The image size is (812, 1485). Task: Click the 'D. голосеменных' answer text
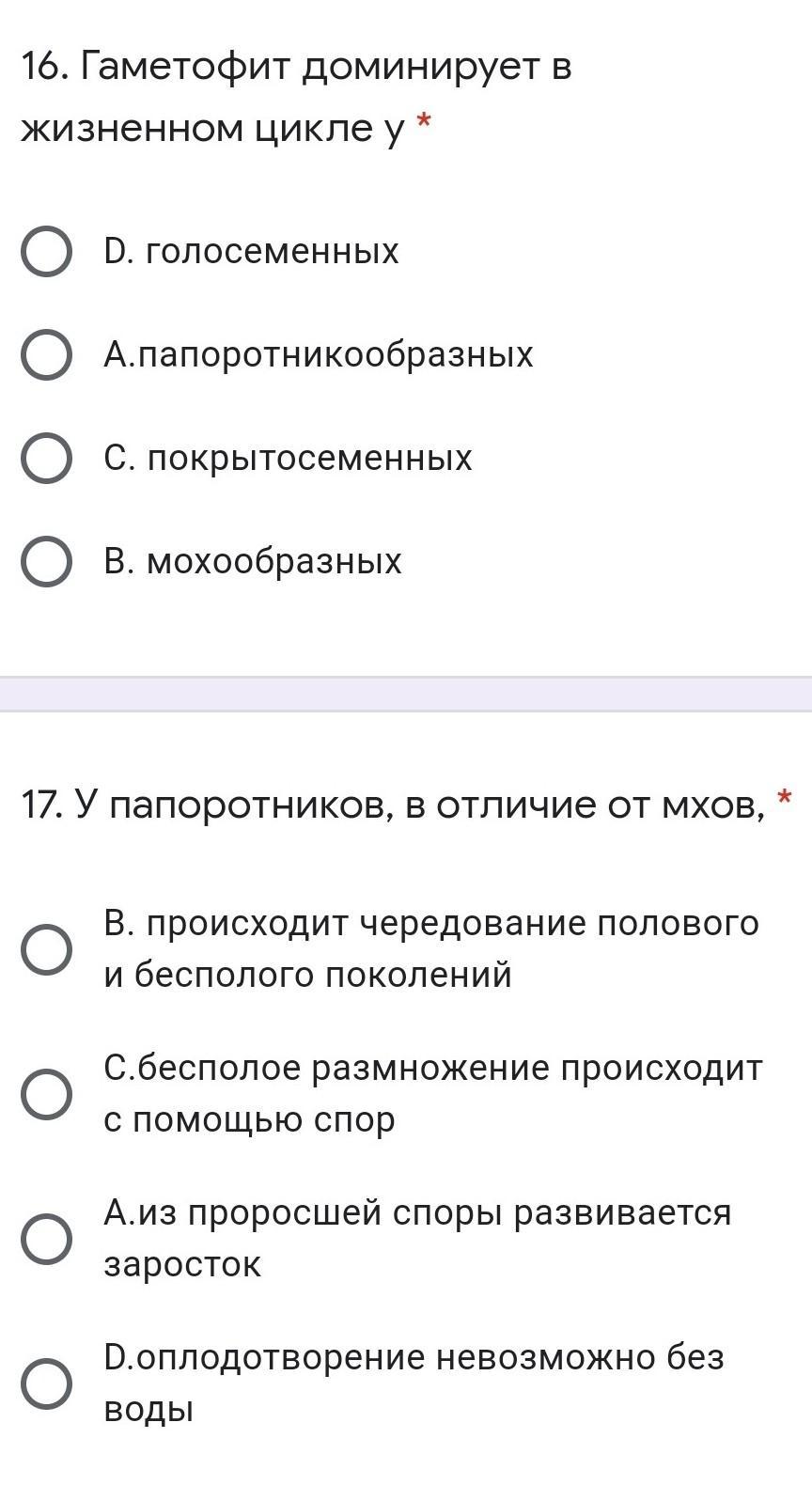point(252,252)
